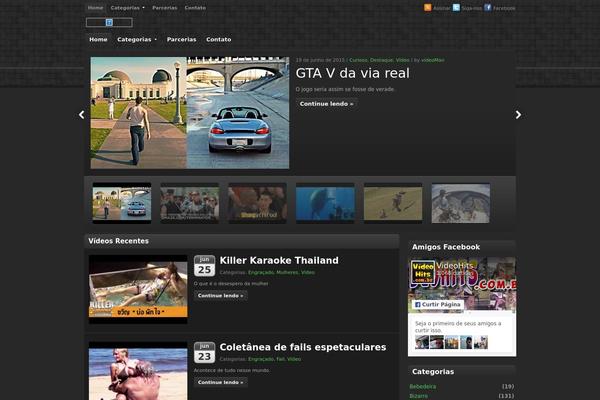Image resolution: width=600 pixels, height=400 pixels.
Task: Go to next featured slide arrow
Action: click(x=518, y=114)
